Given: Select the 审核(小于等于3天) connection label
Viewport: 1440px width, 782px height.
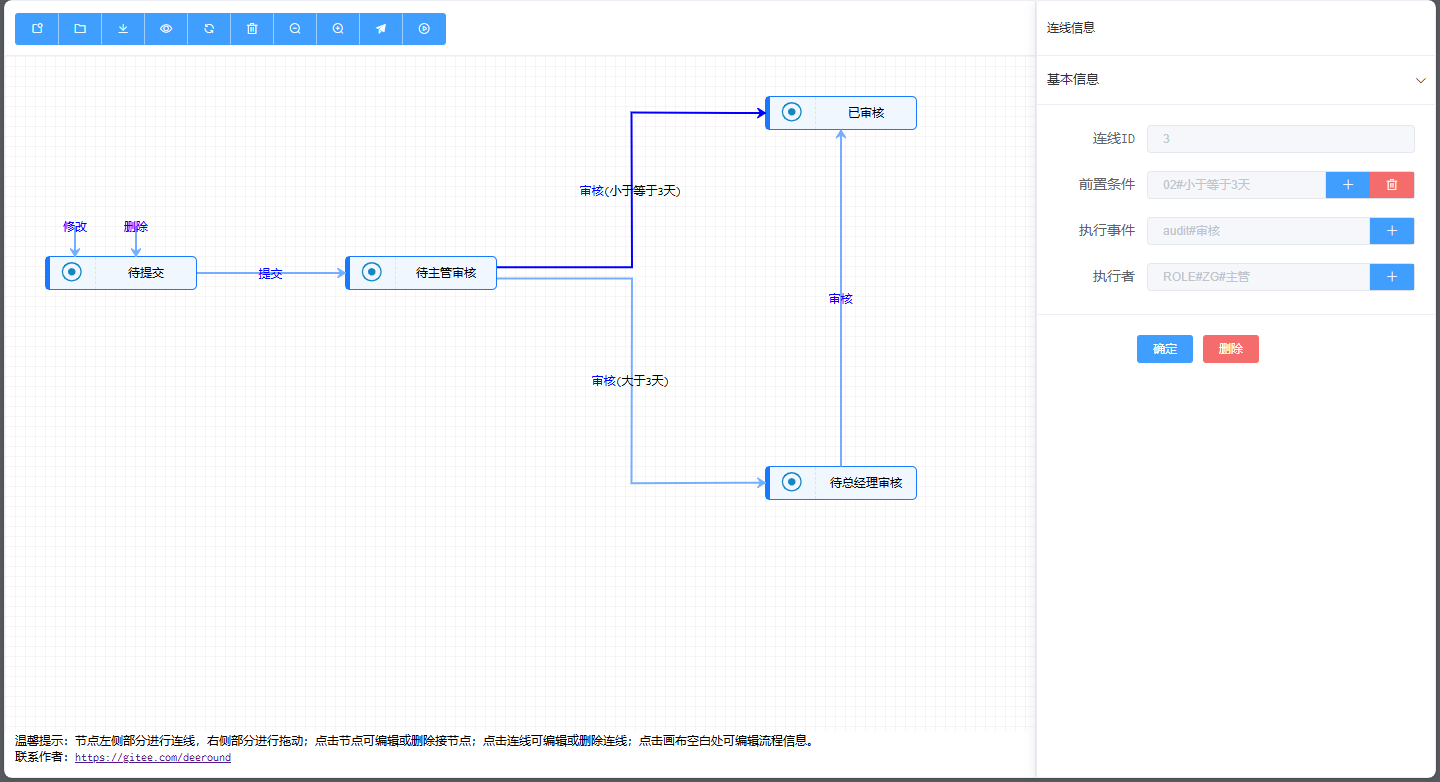Looking at the screenshot, I should 630,191.
